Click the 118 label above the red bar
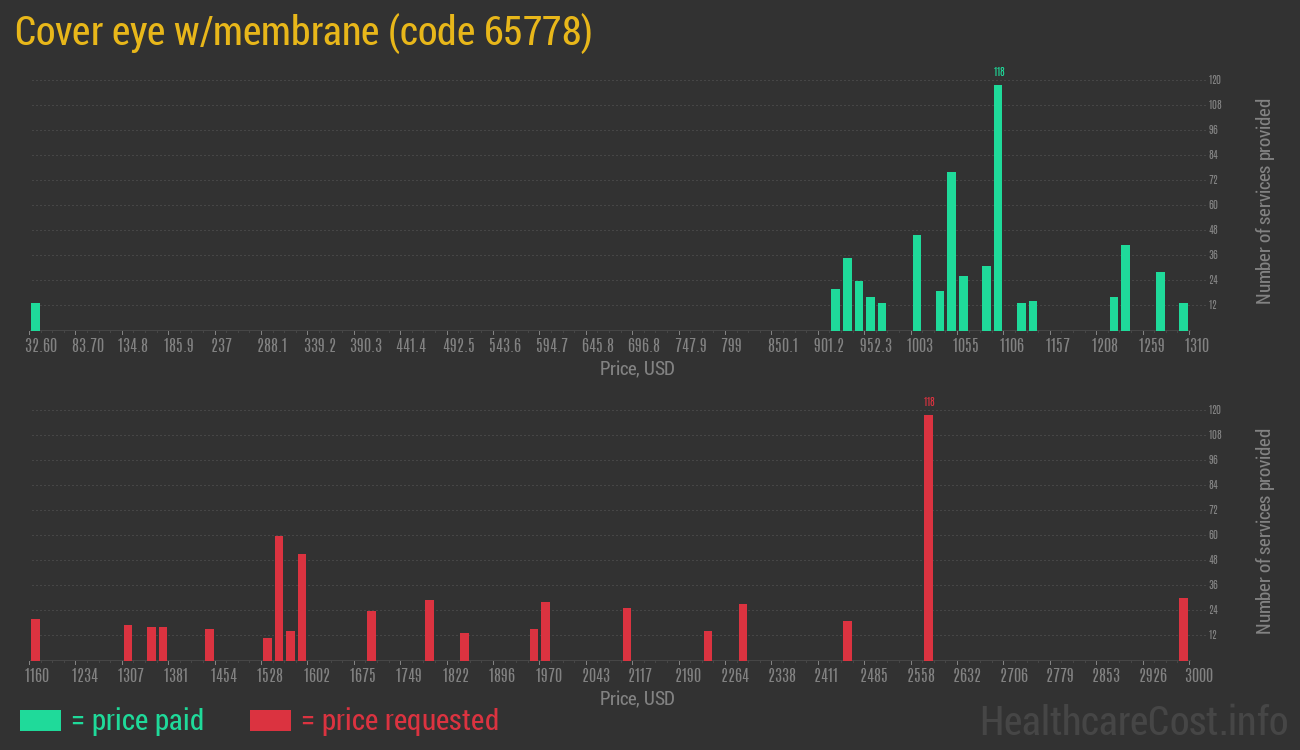The height and width of the screenshot is (750, 1300). pos(928,402)
